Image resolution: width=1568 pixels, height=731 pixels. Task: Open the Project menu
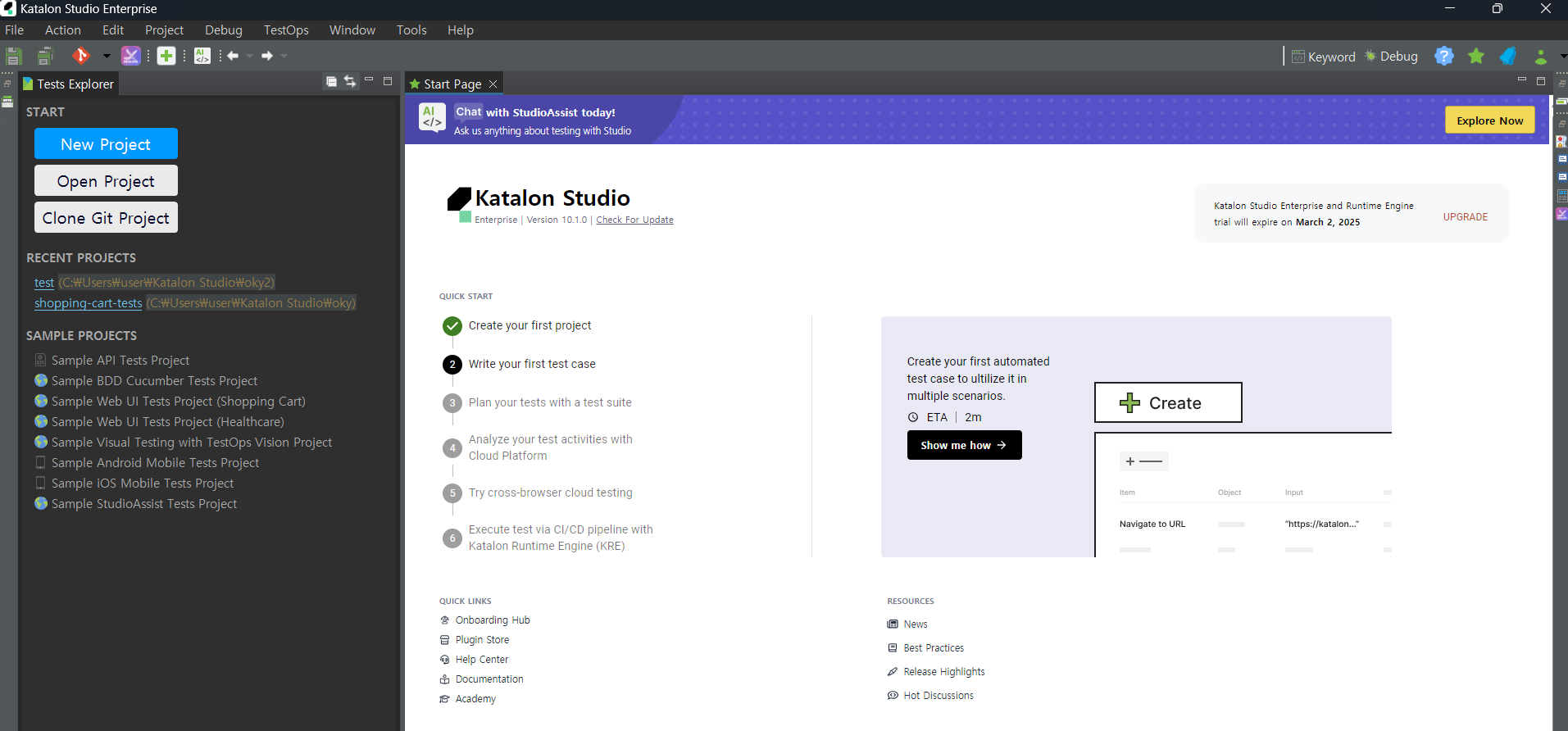[x=164, y=30]
